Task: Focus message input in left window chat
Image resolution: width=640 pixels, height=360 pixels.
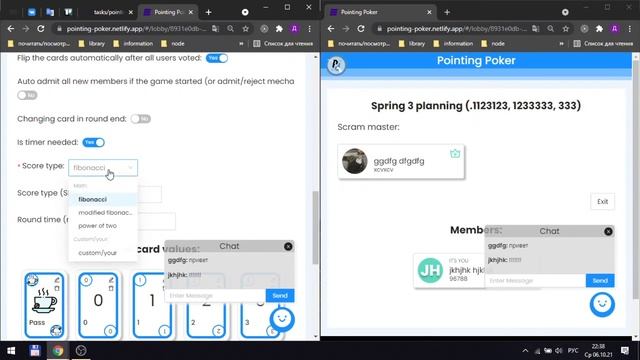Action: 215,296
